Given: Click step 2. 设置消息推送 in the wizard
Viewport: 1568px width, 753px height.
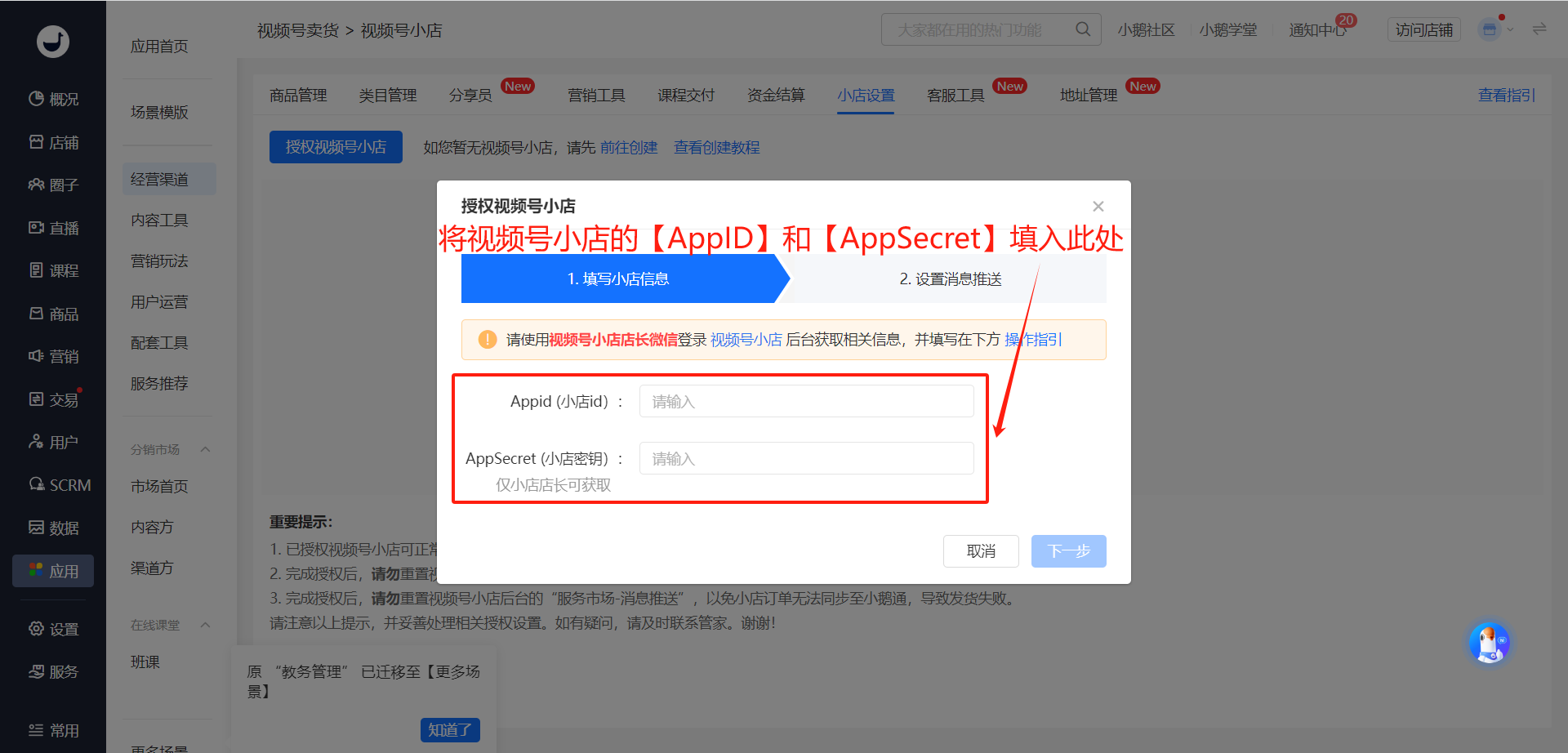Looking at the screenshot, I should coord(951,278).
